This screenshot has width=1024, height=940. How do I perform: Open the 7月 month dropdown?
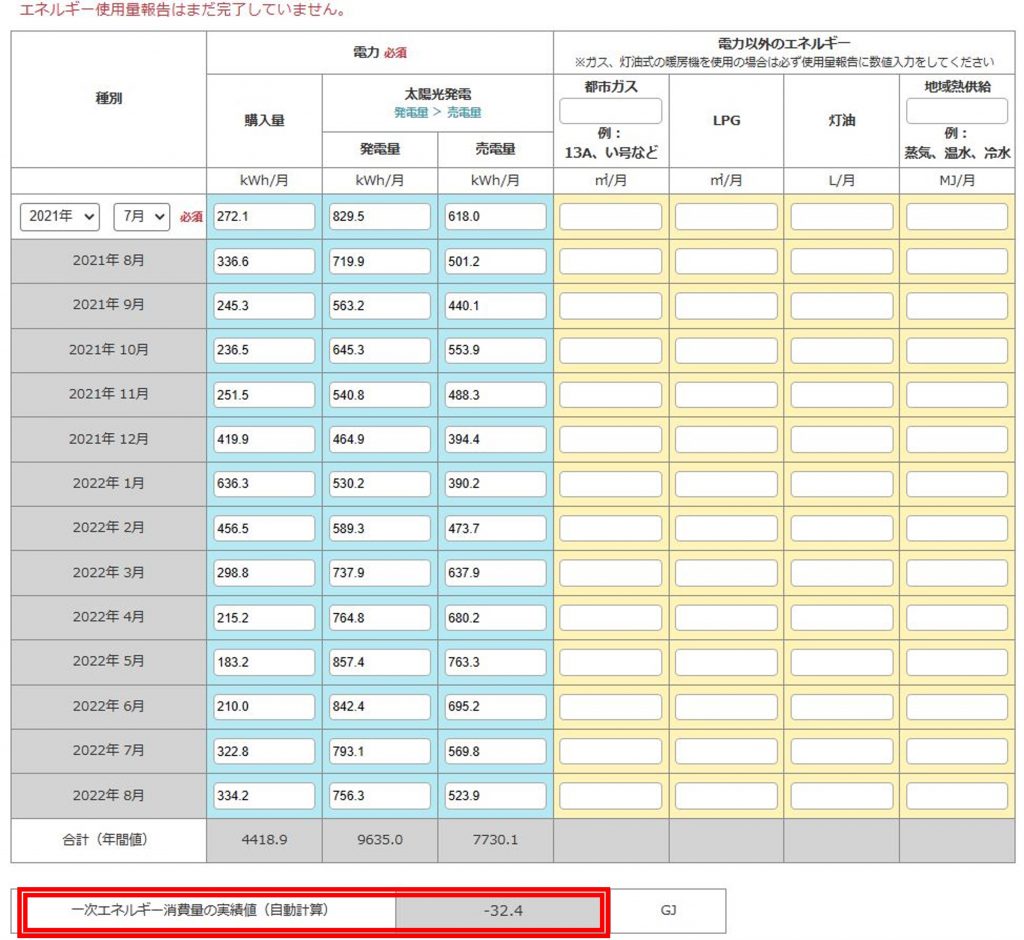point(141,217)
